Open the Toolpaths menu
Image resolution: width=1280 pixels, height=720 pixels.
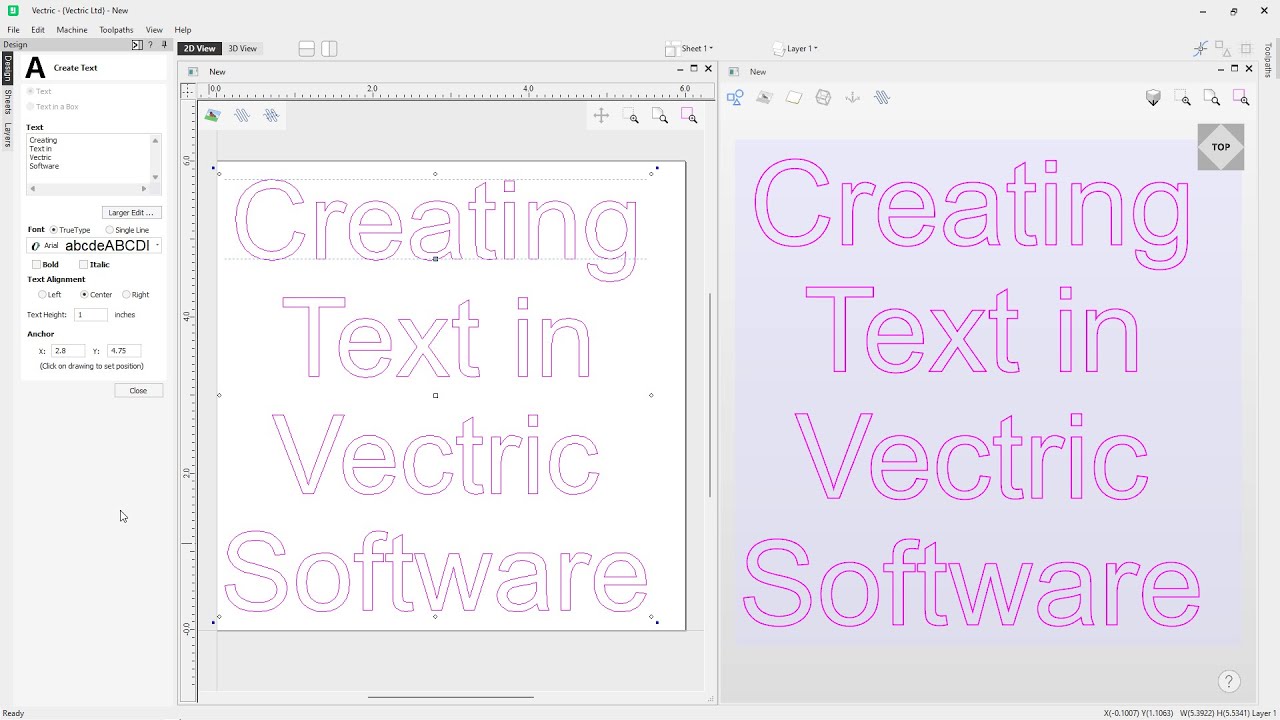(116, 30)
